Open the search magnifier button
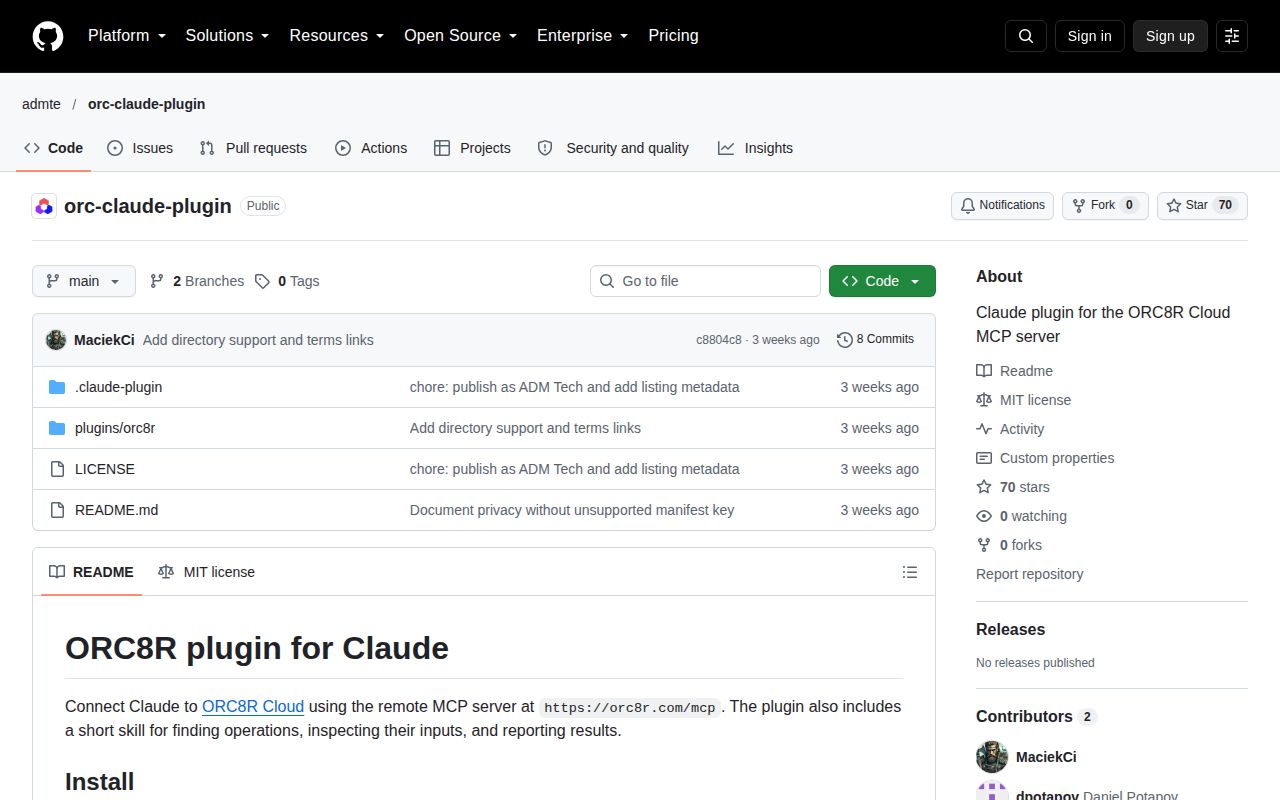Image resolution: width=1280 pixels, height=800 pixels. 1026,36
